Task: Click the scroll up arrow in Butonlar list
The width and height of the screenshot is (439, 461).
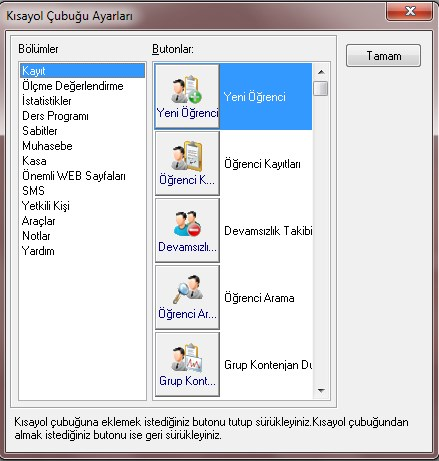Action: [x=321, y=72]
